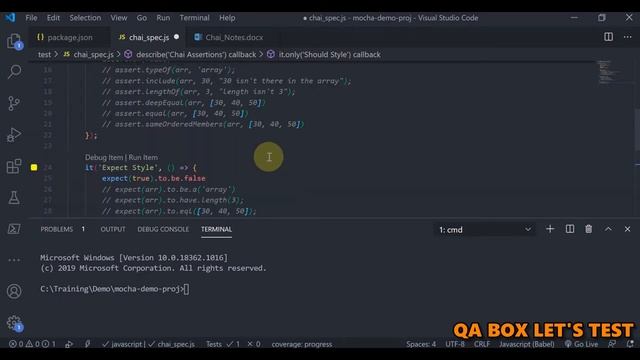Open the Help menu

[227, 18]
